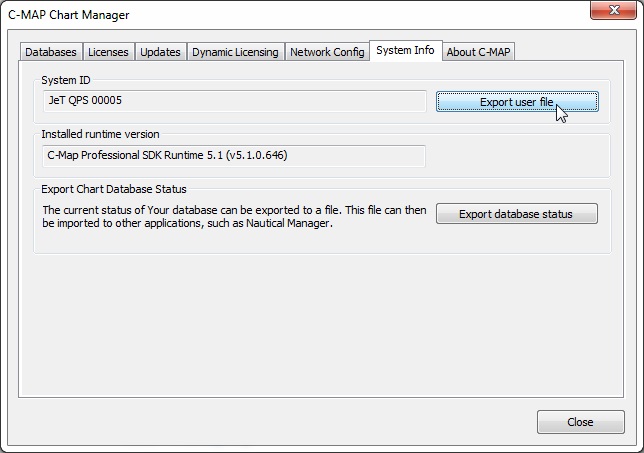The height and width of the screenshot is (453, 644).
Task: Switch to the Databases tab
Action: coord(50,52)
